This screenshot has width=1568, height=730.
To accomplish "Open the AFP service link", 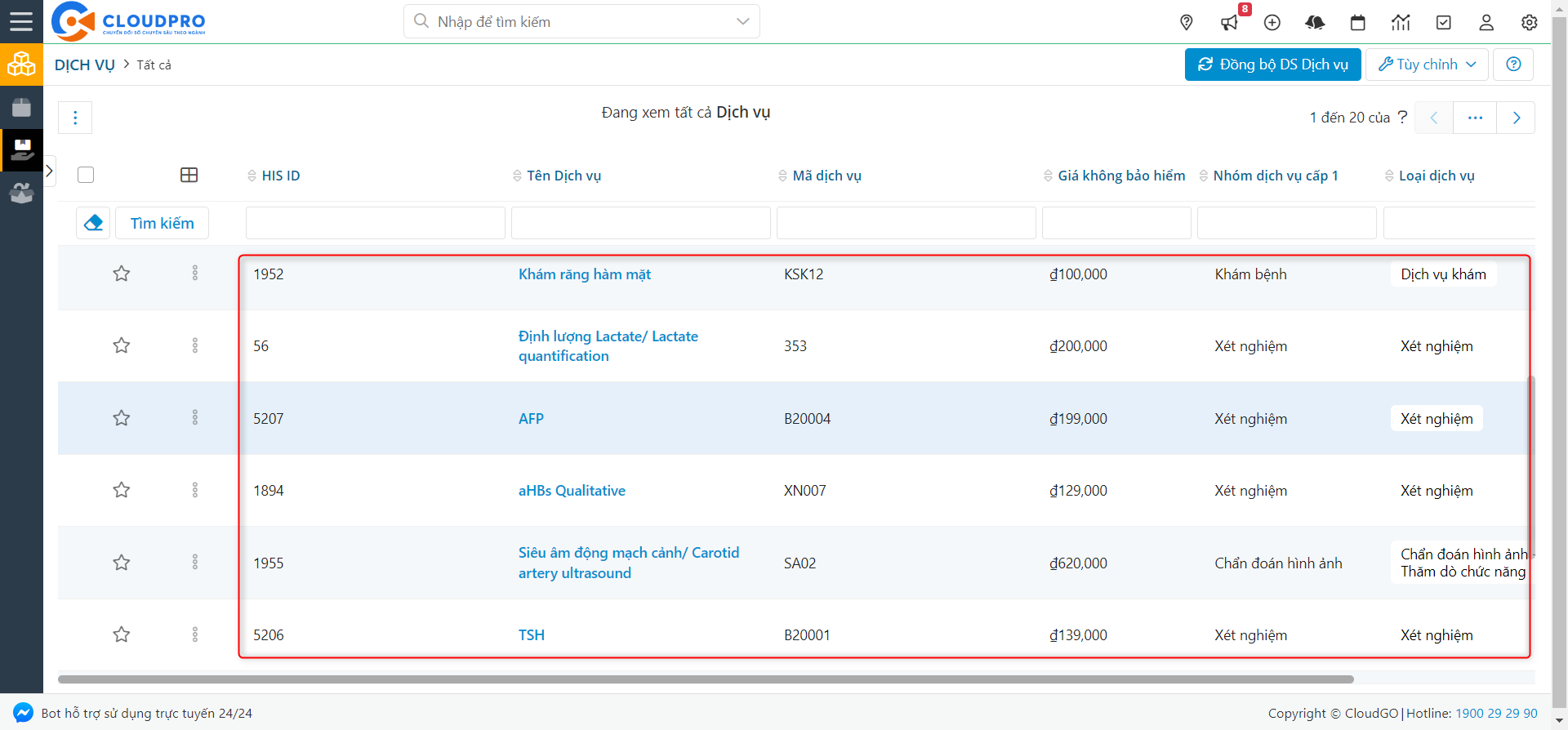I will 531,419.
